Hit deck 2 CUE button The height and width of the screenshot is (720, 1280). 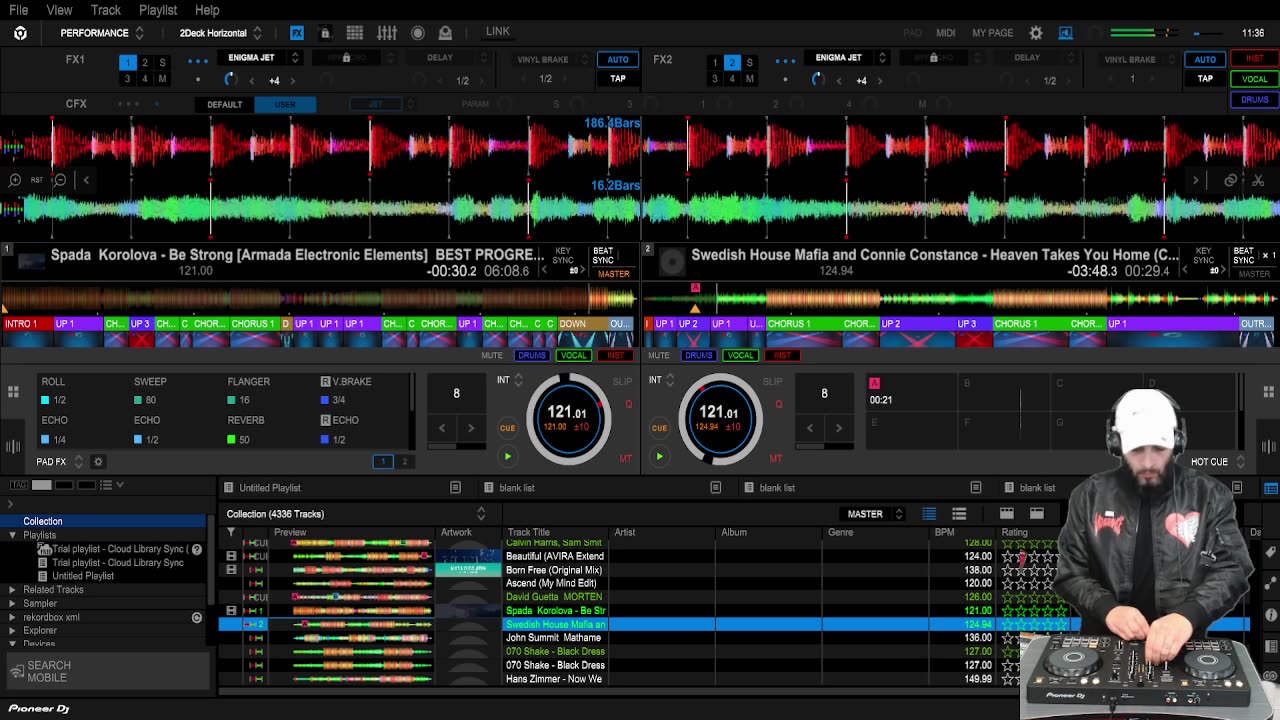[659, 428]
